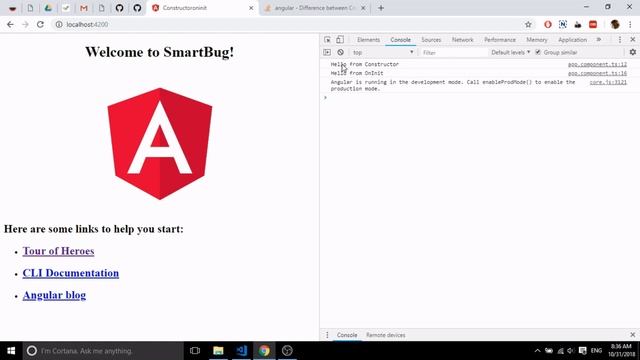Open the Chrome three-dot menu

630,24
